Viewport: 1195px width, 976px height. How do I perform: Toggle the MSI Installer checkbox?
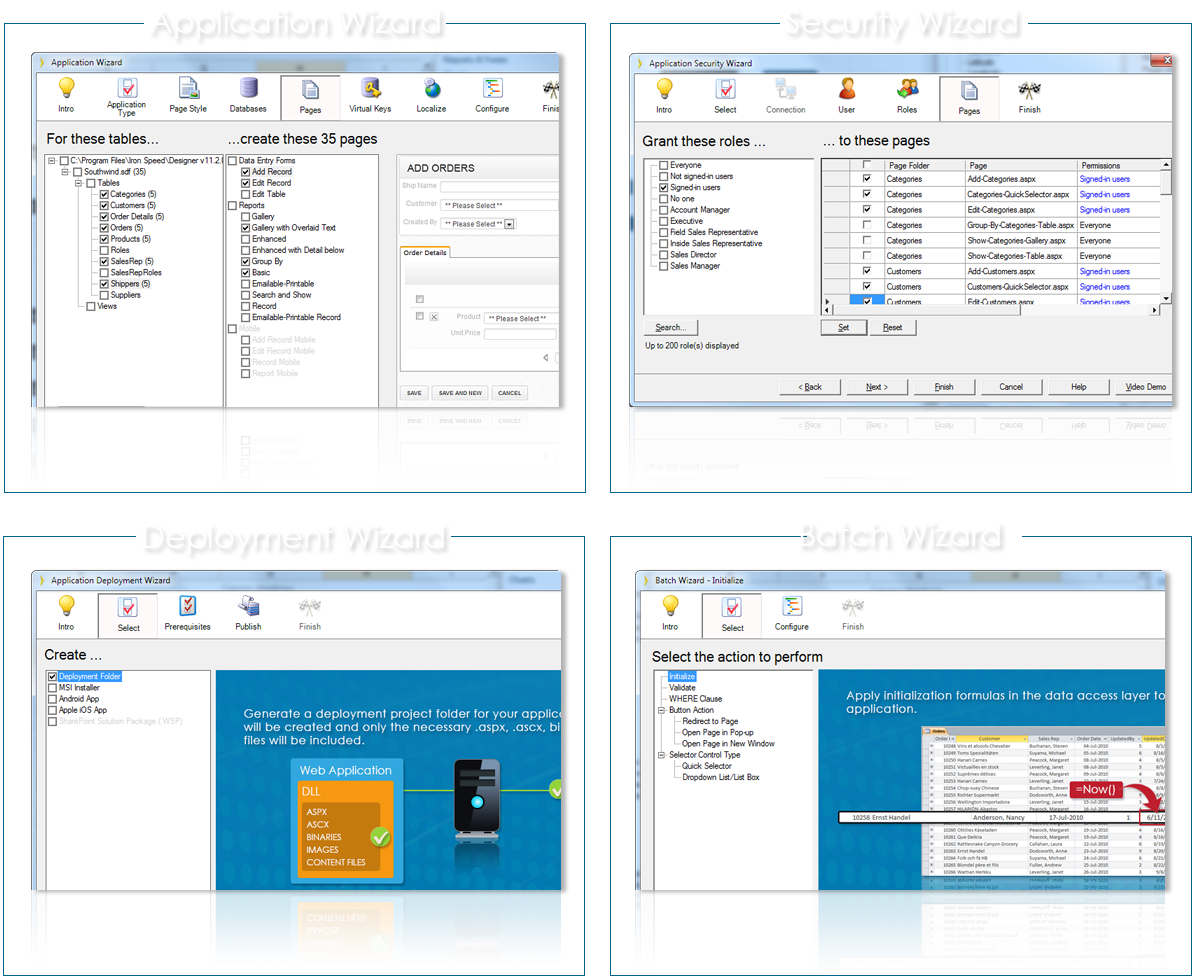[53, 688]
